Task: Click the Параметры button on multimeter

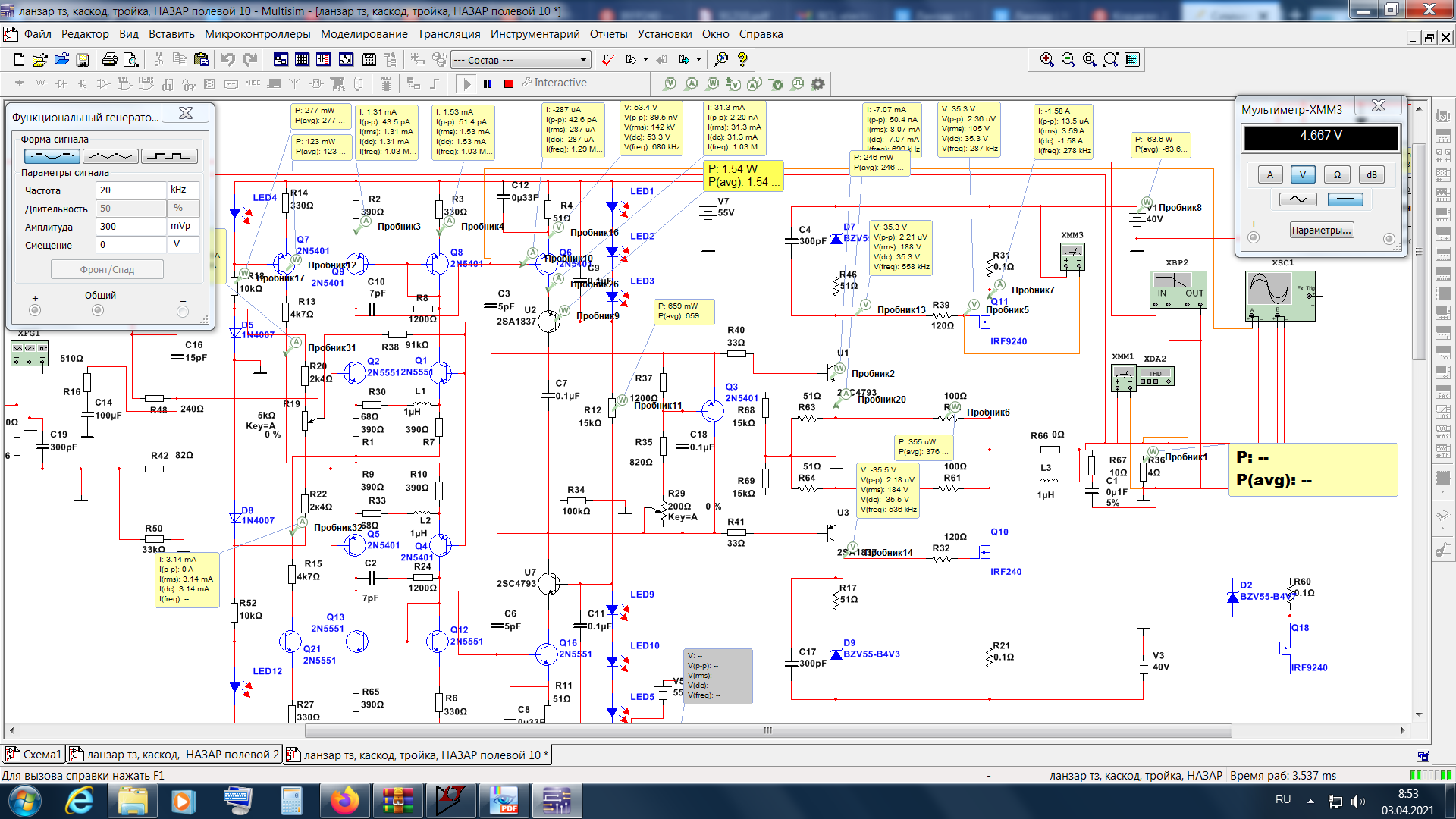Action: tap(1321, 231)
